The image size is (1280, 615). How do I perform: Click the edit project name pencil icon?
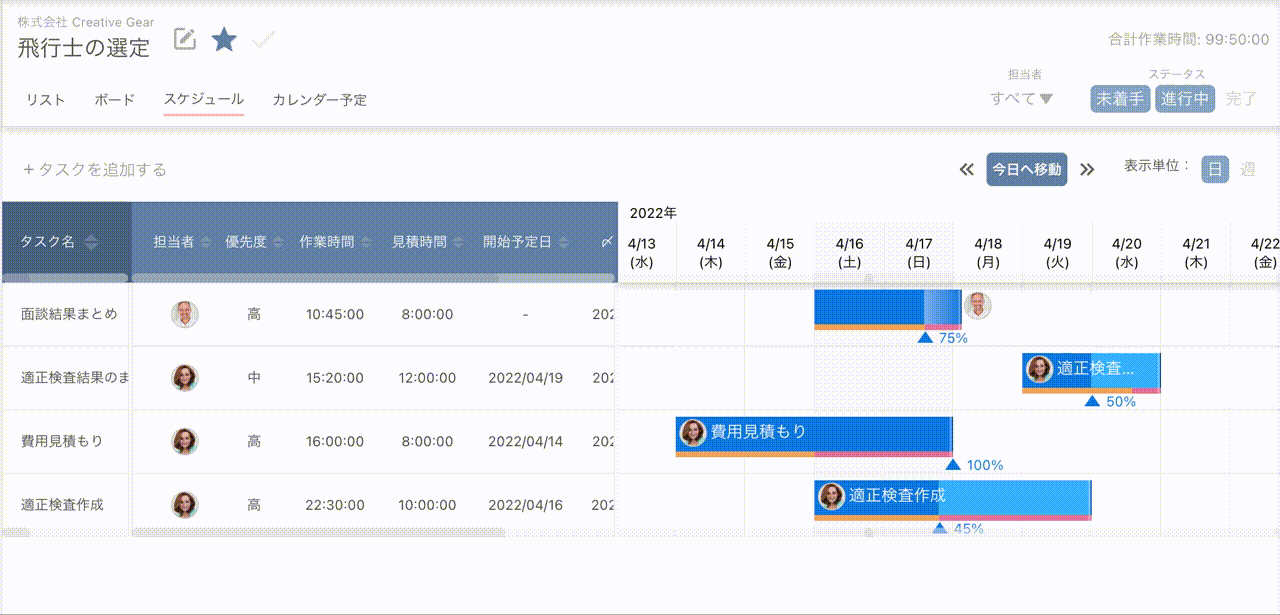pyautogui.click(x=185, y=39)
